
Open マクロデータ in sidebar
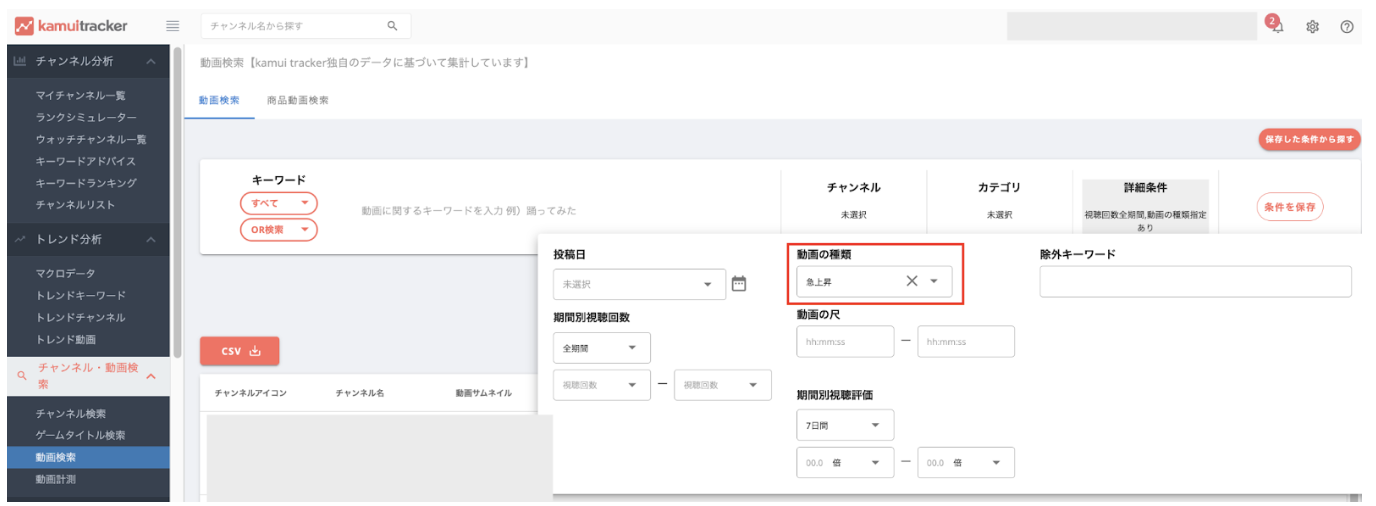pyautogui.click(x=65, y=274)
